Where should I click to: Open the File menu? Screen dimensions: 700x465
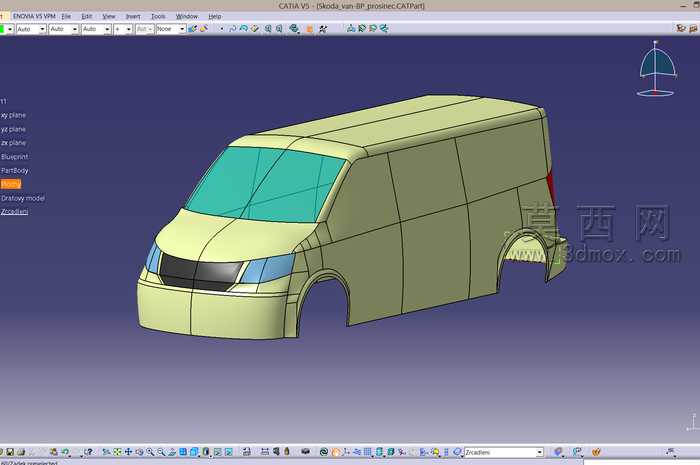[66, 16]
